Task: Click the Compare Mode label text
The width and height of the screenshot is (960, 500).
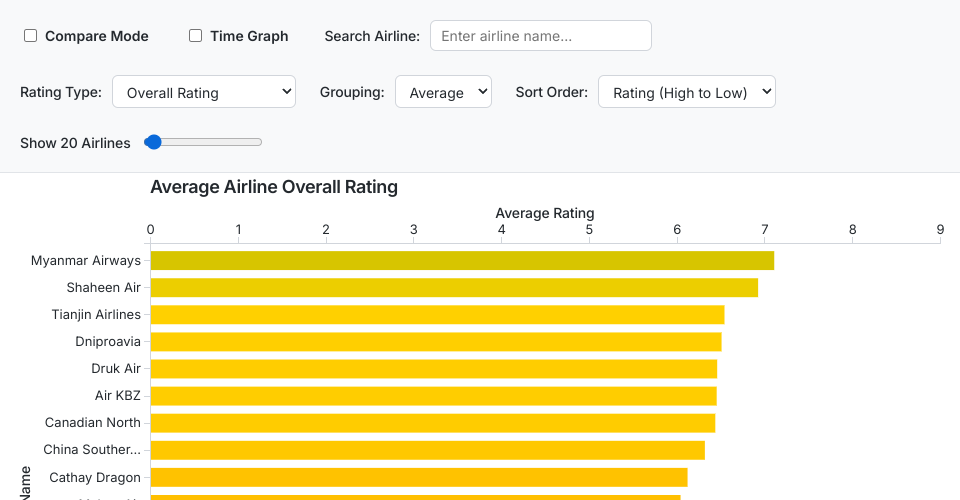Action: tap(96, 36)
